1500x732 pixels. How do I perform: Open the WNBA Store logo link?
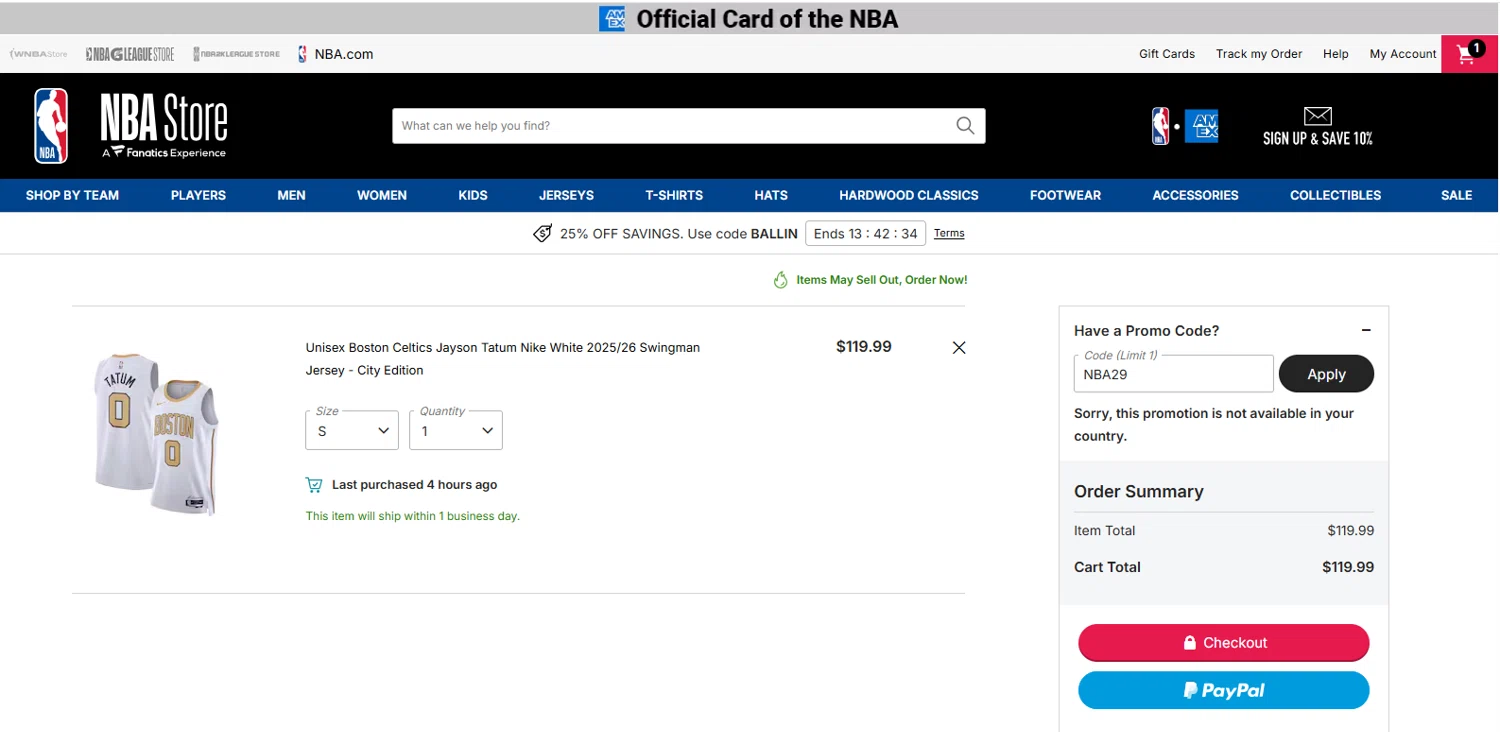click(39, 54)
